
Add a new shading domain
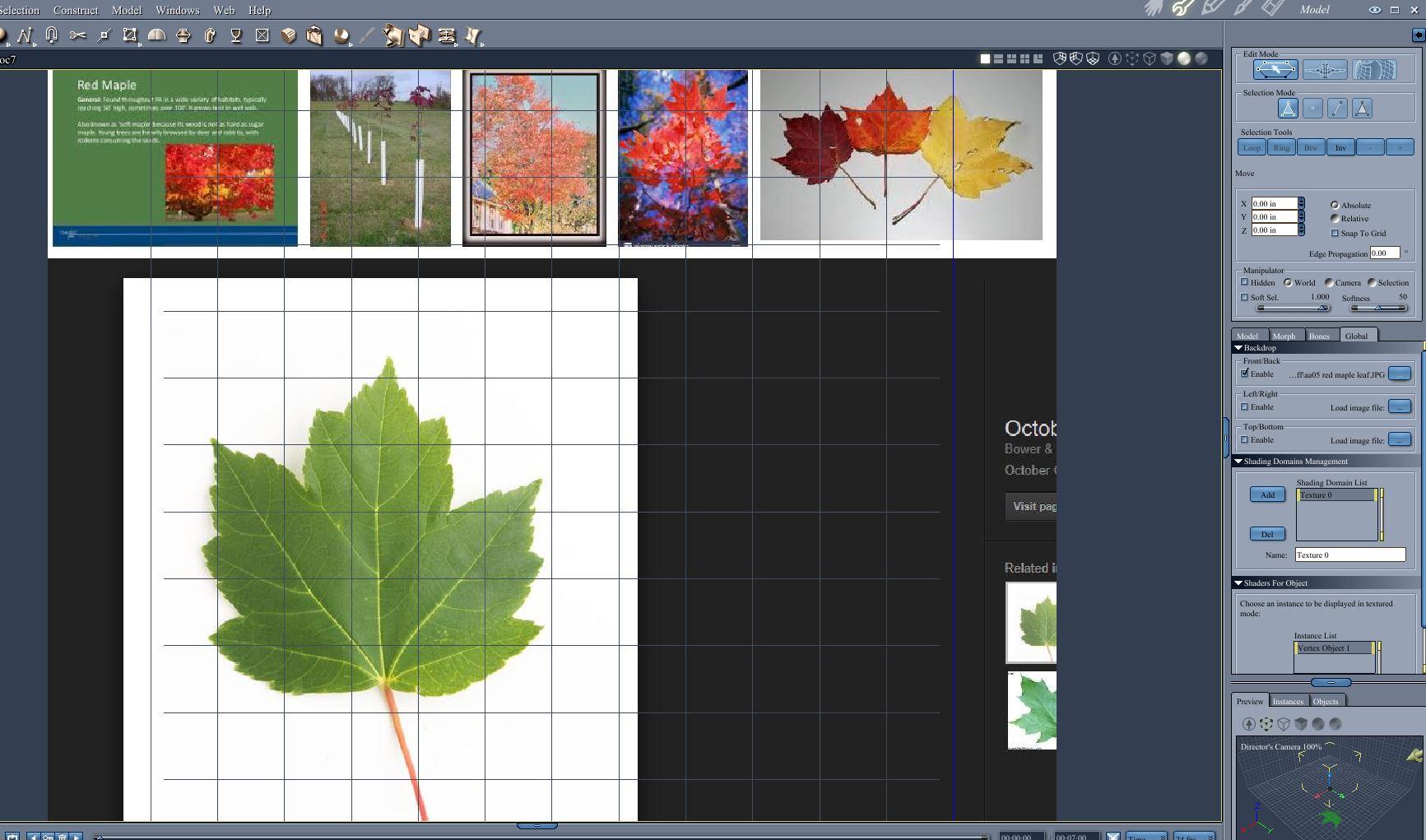[x=1267, y=494]
